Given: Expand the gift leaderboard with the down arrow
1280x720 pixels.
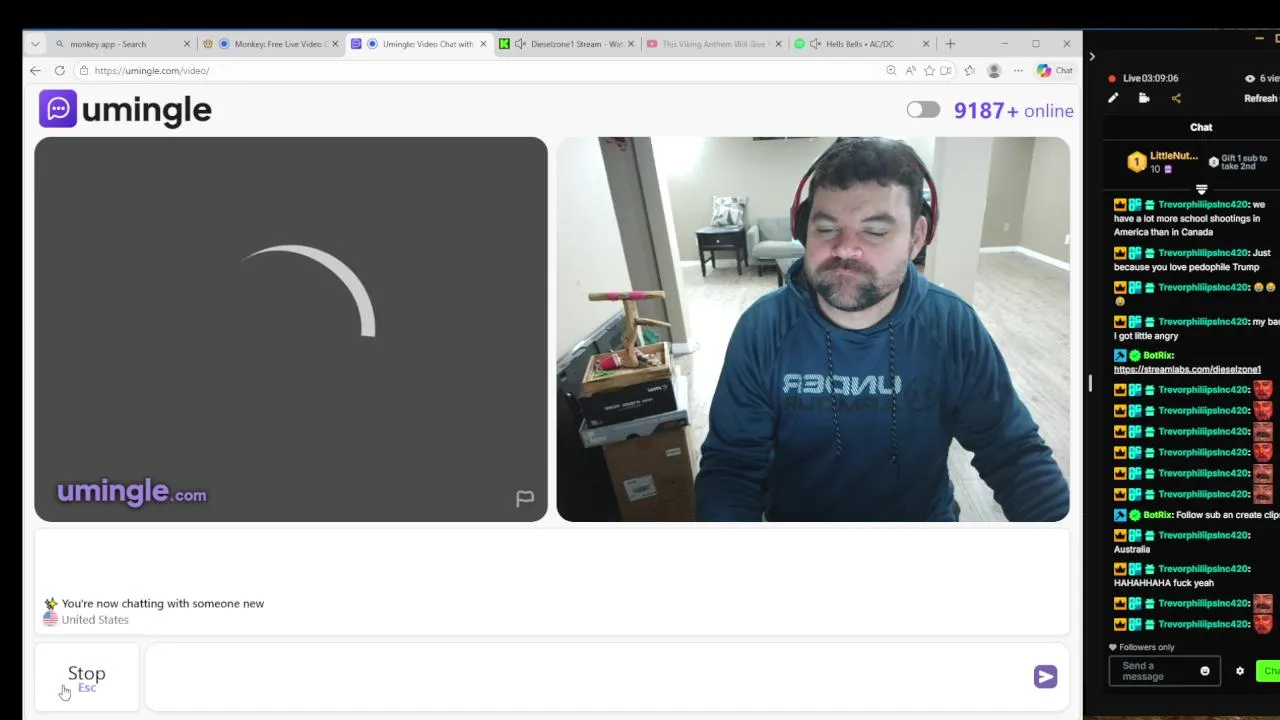Looking at the screenshot, I should pos(1201,189).
